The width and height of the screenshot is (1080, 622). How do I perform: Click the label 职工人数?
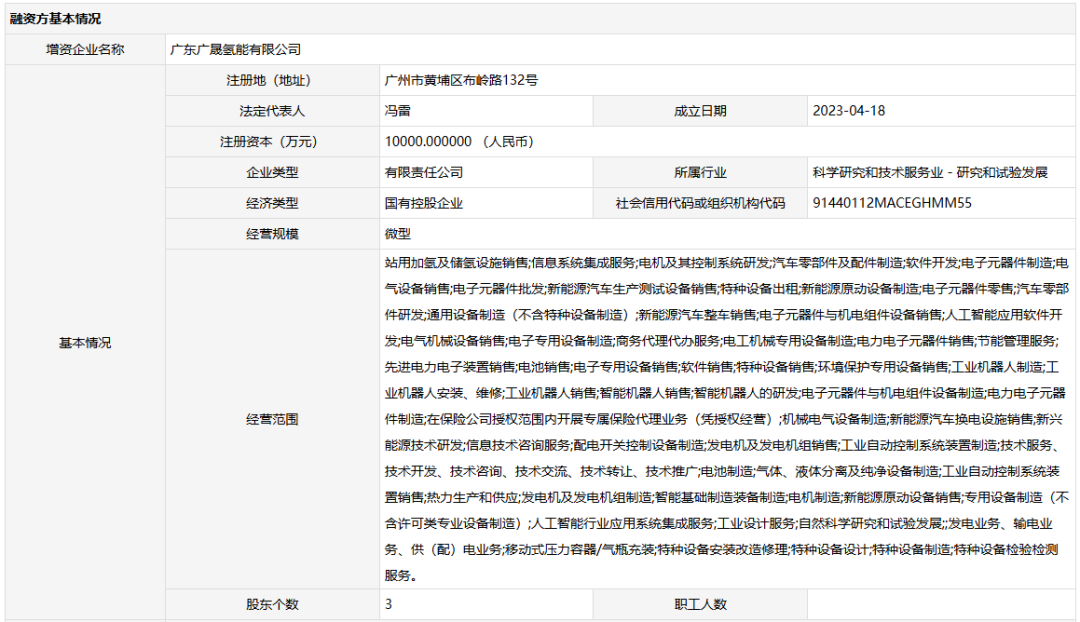pyautogui.click(x=700, y=605)
